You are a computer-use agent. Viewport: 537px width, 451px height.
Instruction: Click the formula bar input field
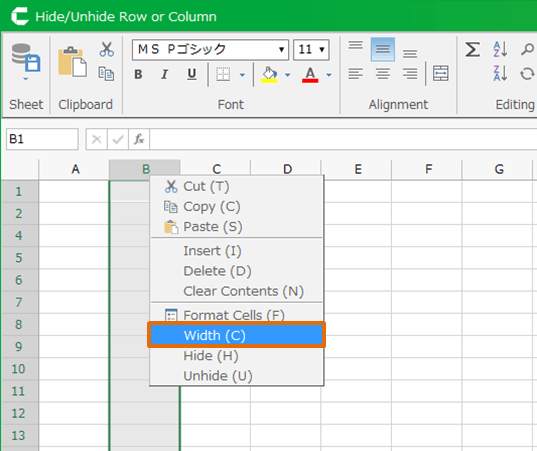[x=343, y=139]
